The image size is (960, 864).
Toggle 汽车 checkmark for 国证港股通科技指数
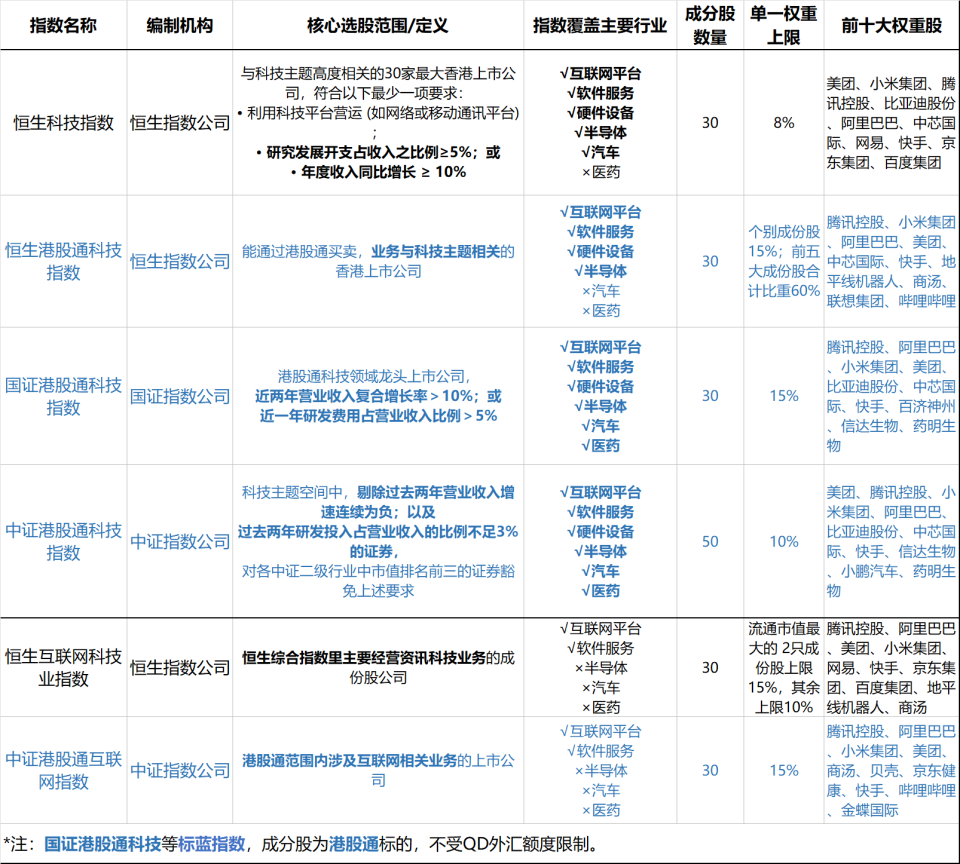(x=601, y=424)
